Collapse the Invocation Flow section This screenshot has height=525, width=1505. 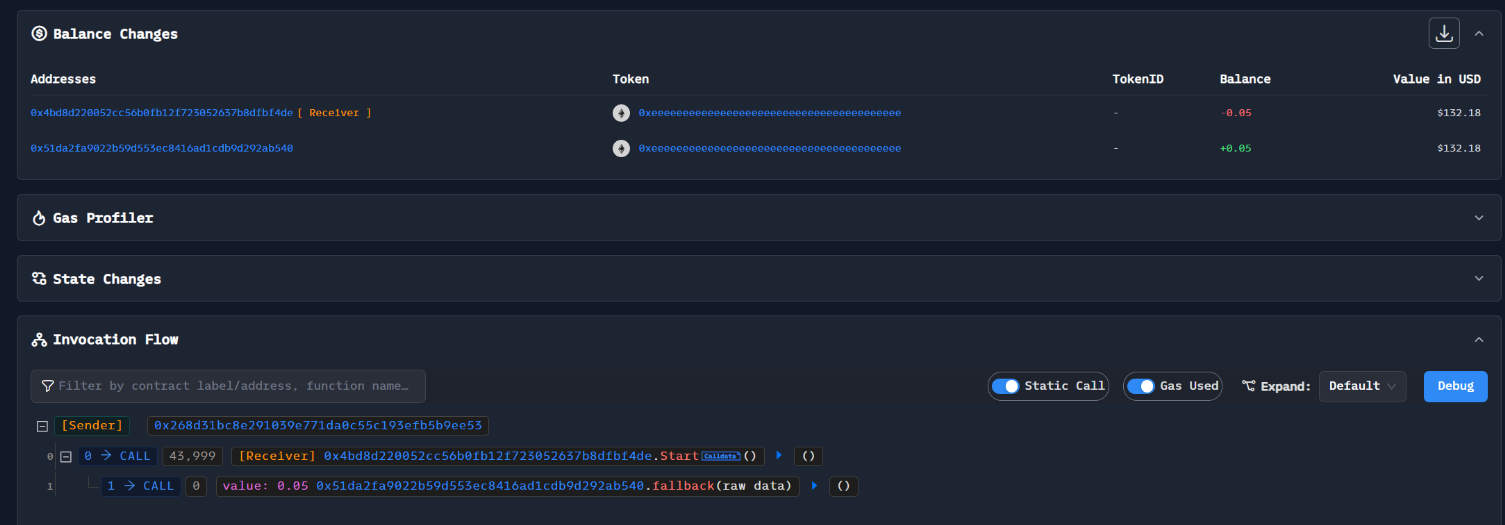point(1479,340)
